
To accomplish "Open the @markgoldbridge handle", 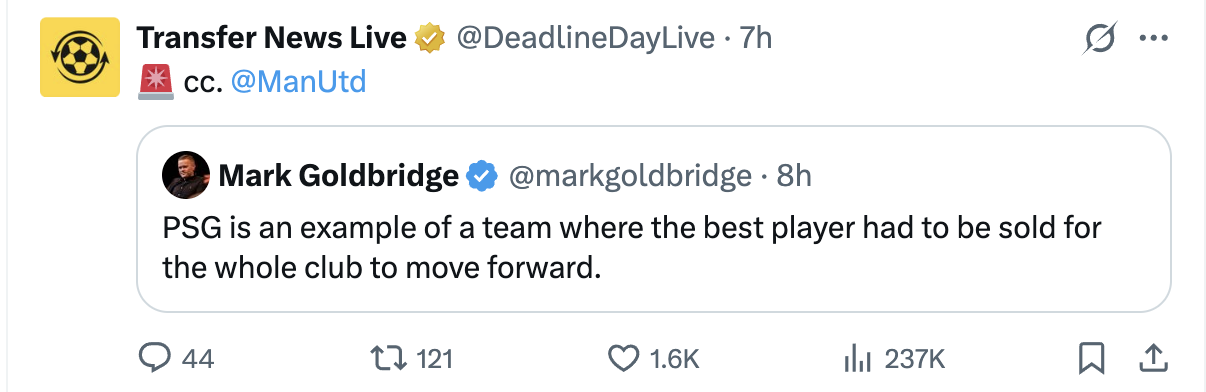I will click(630, 176).
